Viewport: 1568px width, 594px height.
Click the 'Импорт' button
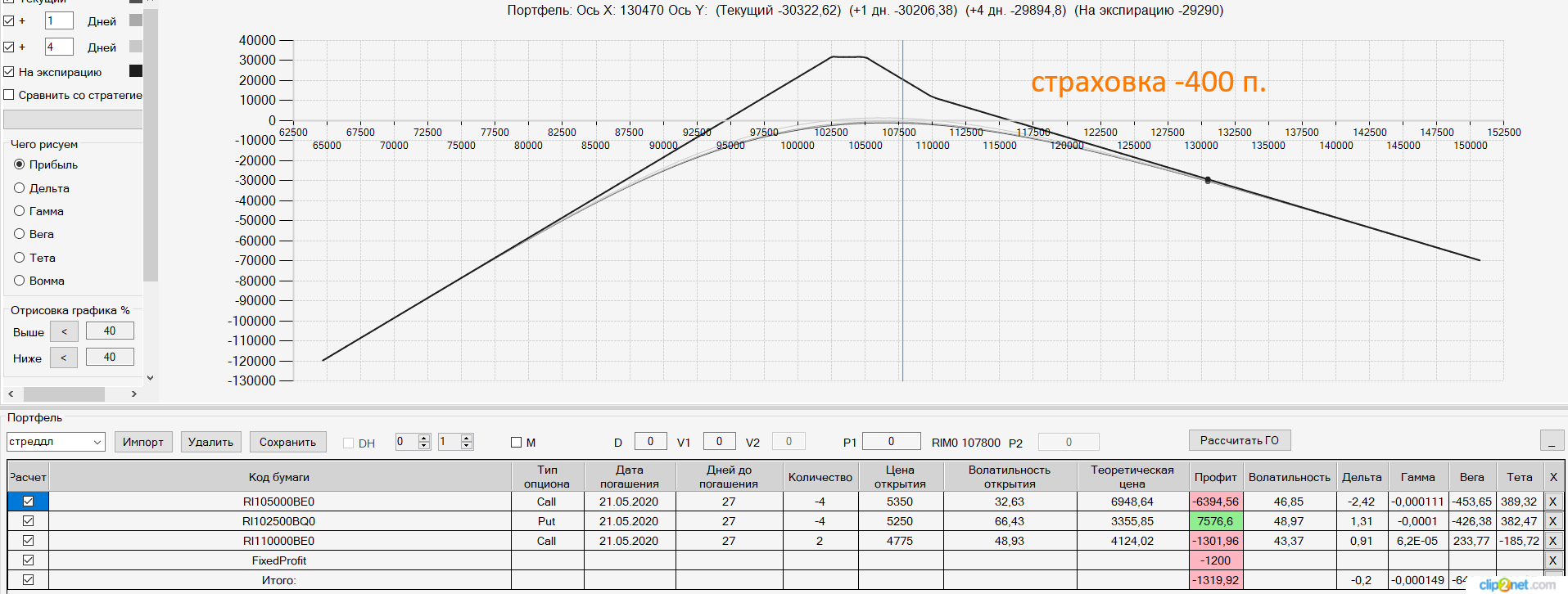[x=143, y=442]
